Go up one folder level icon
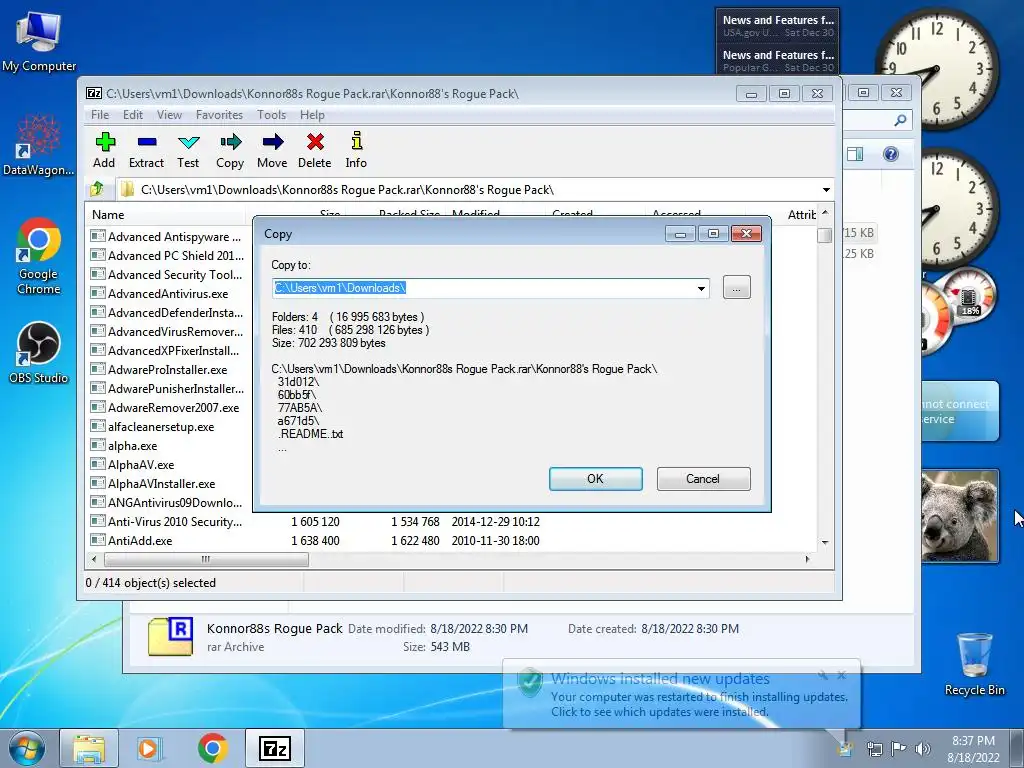Image resolution: width=1024 pixels, height=768 pixels. [x=97, y=189]
